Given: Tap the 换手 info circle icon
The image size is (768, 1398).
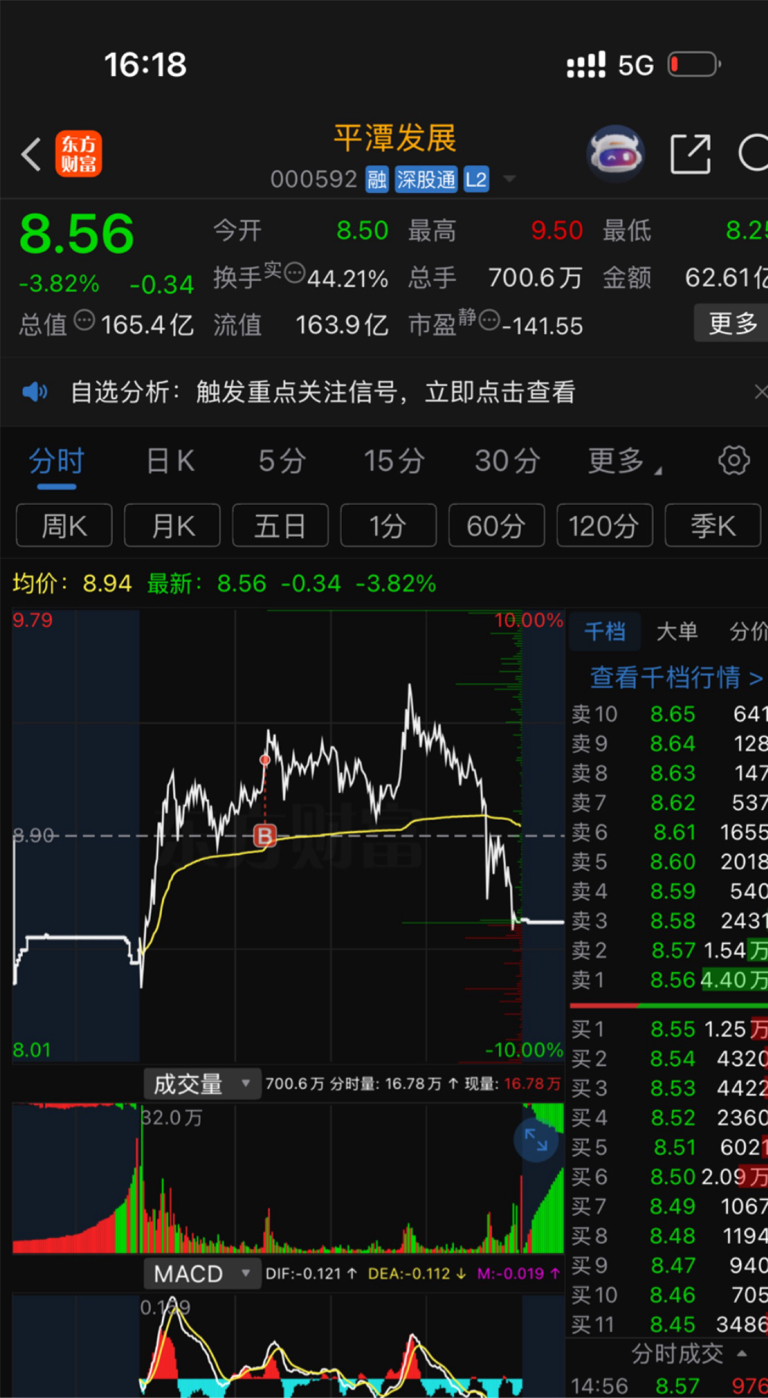Looking at the screenshot, I should pyautogui.click(x=294, y=272).
